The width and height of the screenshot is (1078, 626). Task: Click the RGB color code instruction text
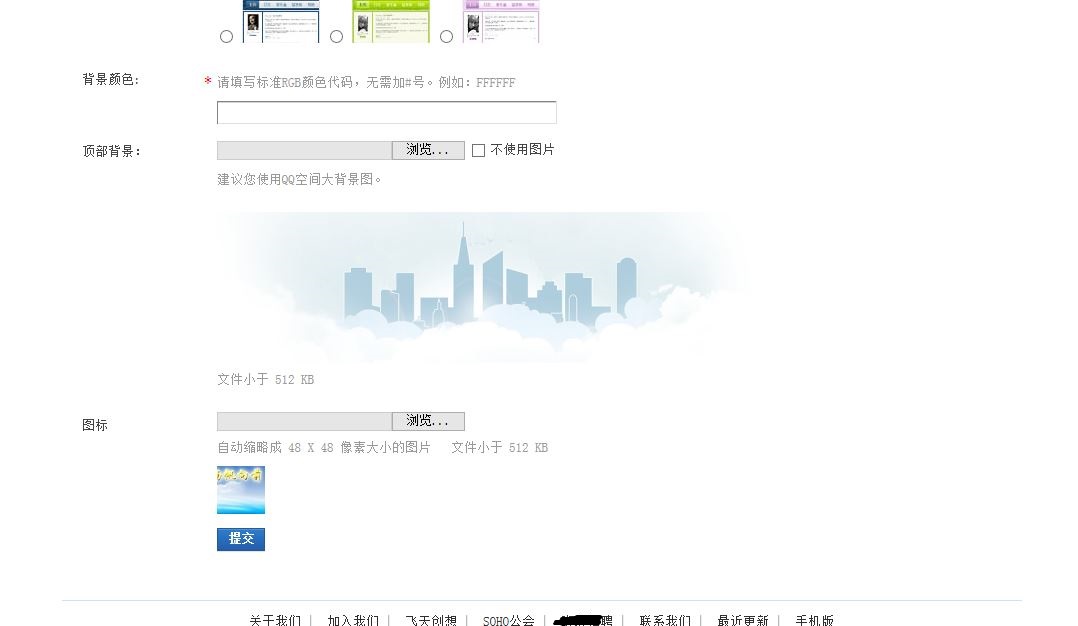click(x=366, y=82)
